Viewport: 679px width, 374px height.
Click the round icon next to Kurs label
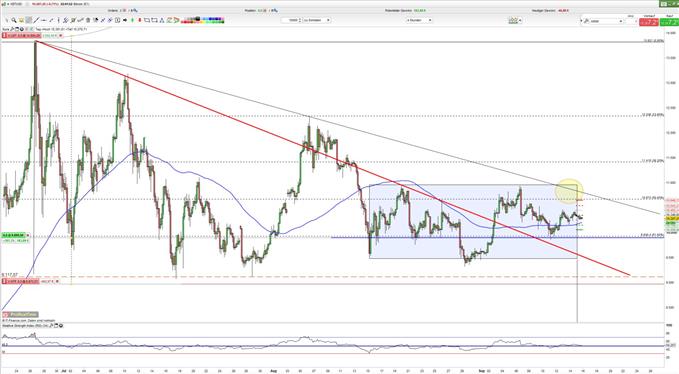pyautogui.click(x=22, y=29)
